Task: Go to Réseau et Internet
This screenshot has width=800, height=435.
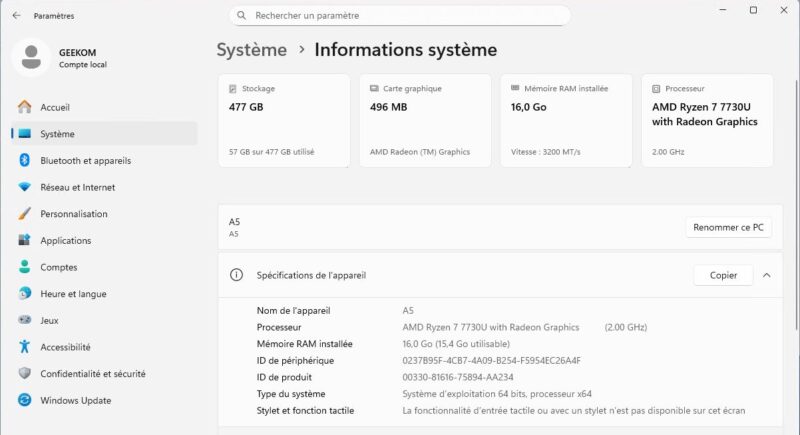Action: [104, 187]
